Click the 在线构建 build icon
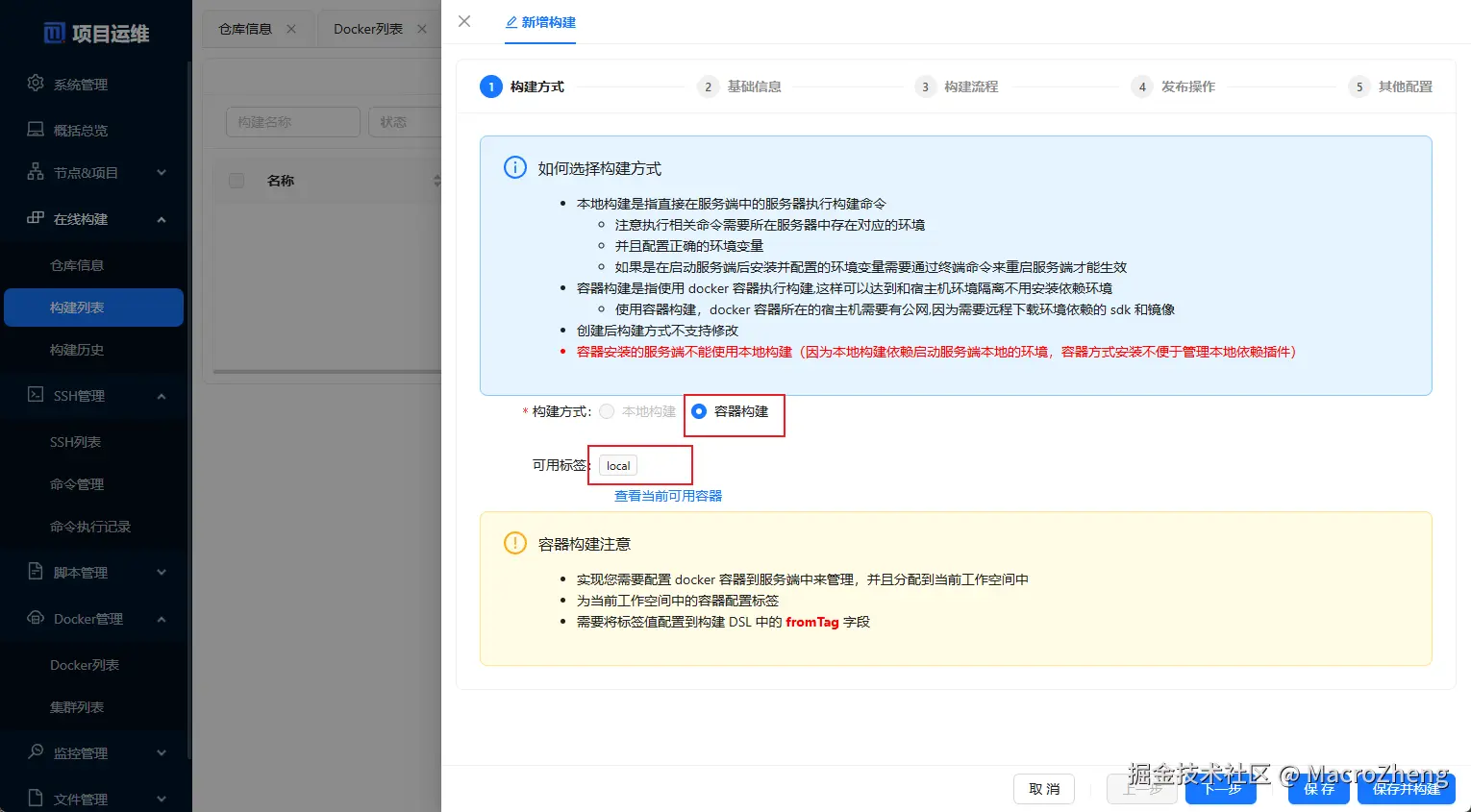1471x812 pixels. pos(36,218)
